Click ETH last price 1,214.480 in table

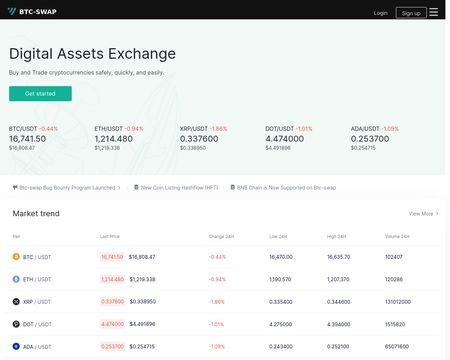[x=112, y=279]
